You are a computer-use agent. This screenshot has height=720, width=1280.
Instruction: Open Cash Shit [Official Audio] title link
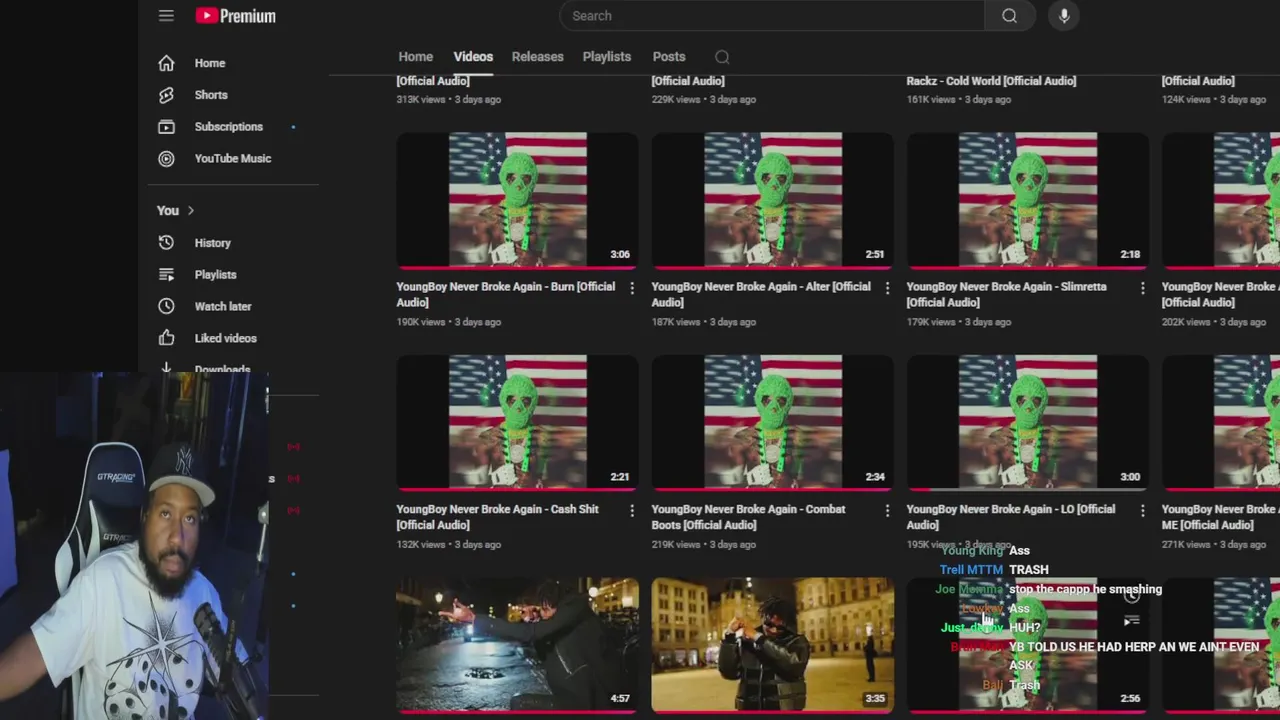pyautogui.click(x=497, y=517)
